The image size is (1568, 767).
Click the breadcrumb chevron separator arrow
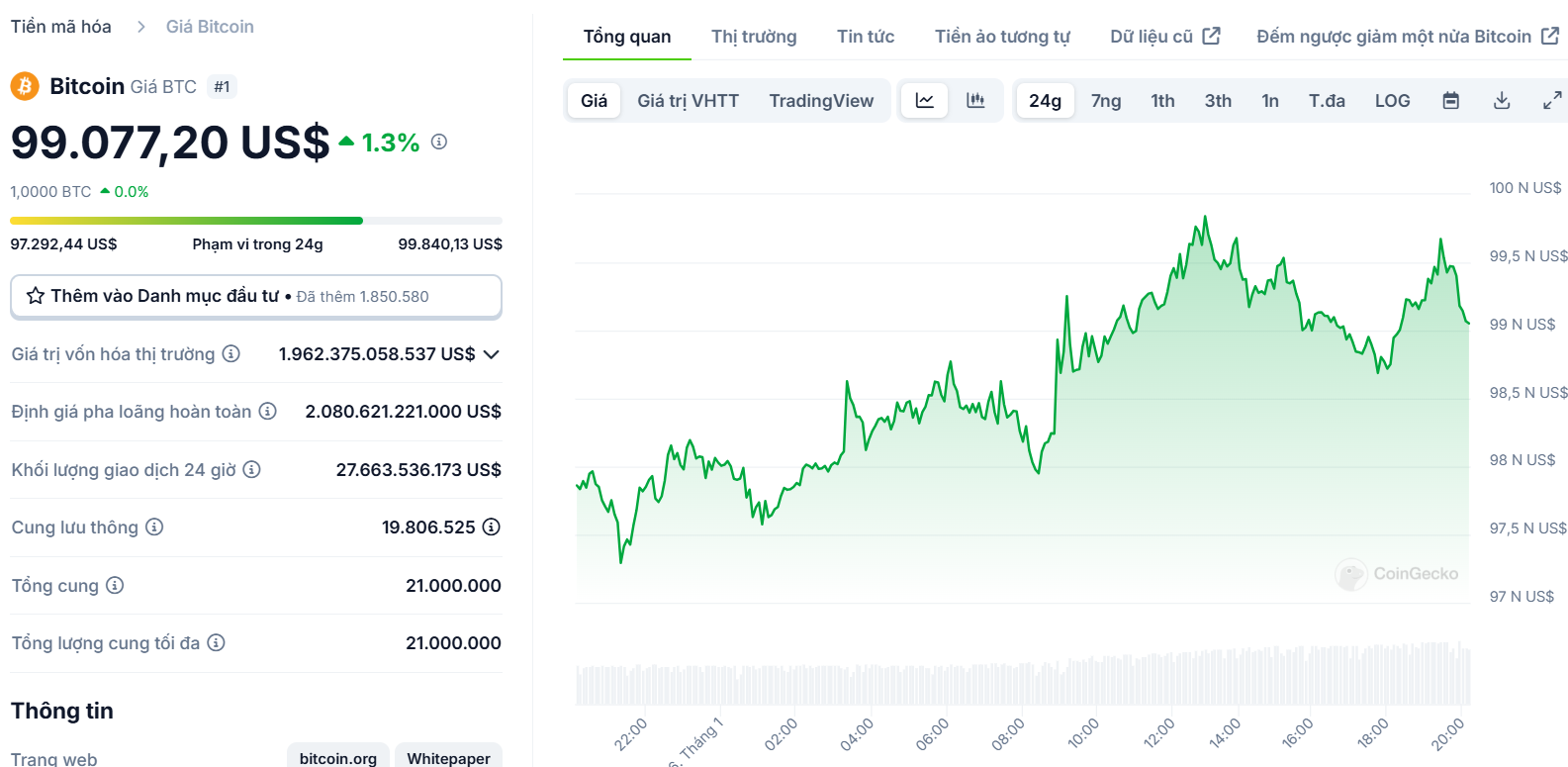click(140, 27)
